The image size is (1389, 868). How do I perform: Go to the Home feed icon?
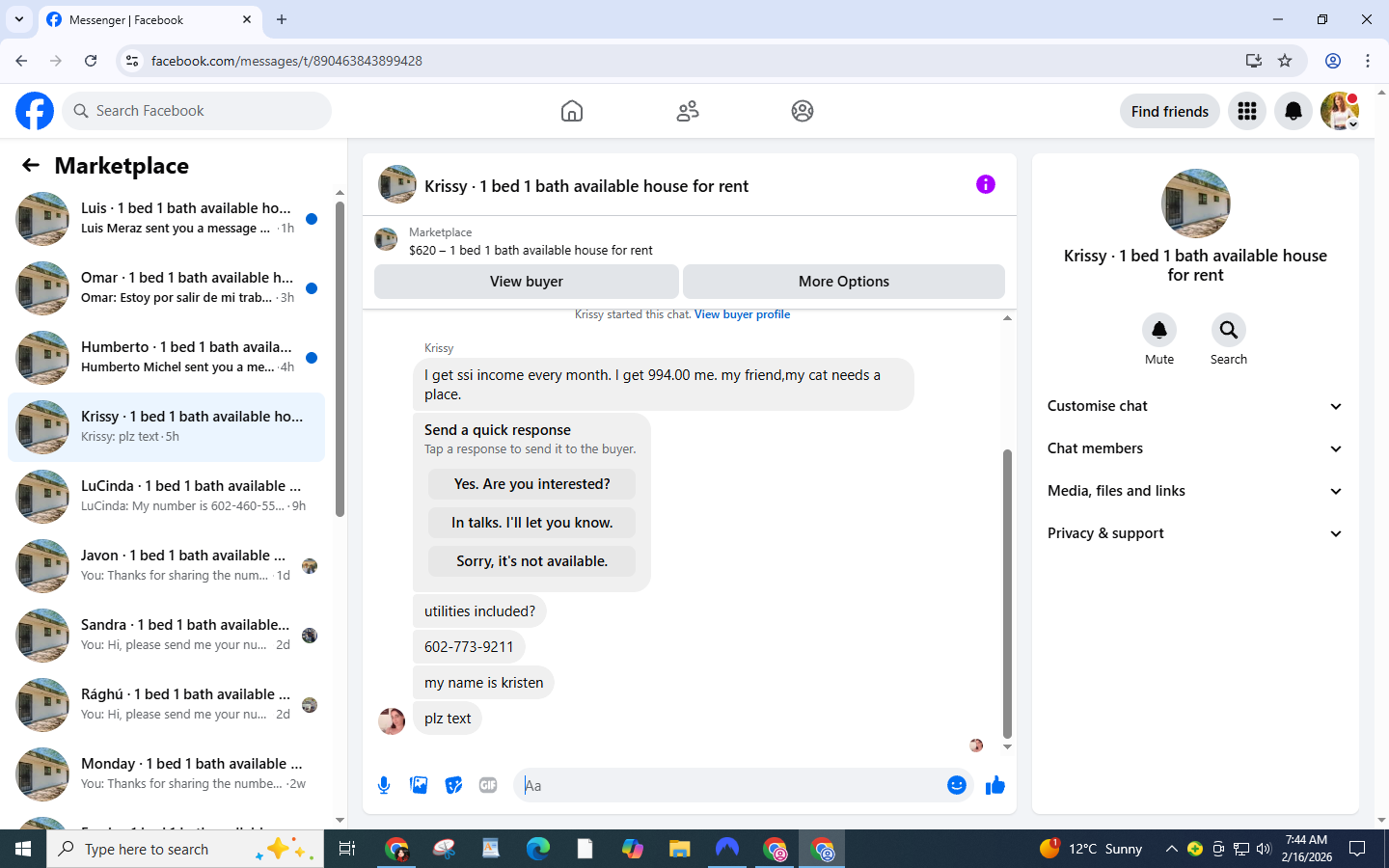point(572,111)
